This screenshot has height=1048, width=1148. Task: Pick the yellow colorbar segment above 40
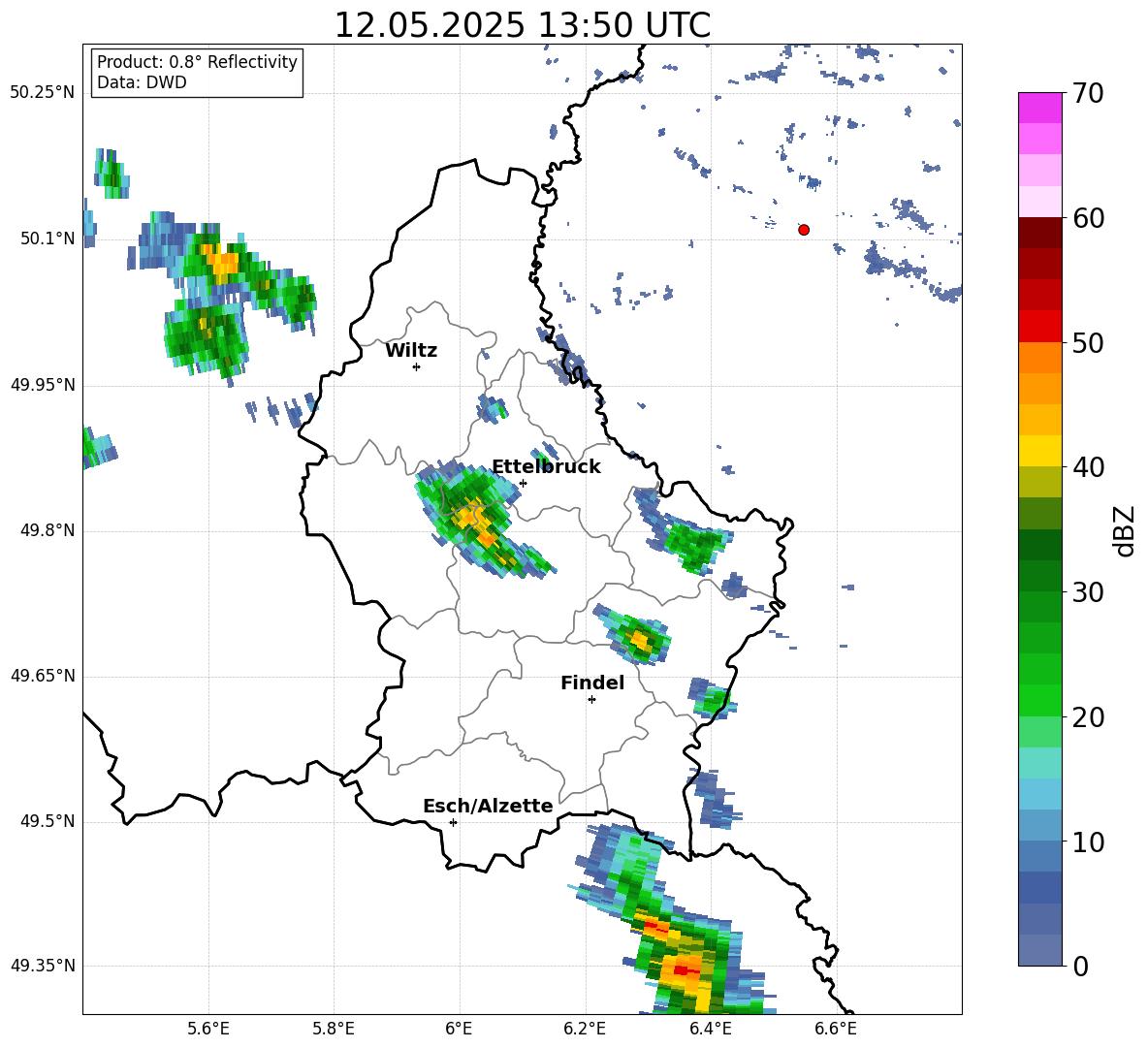pyautogui.click(x=1040, y=451)
